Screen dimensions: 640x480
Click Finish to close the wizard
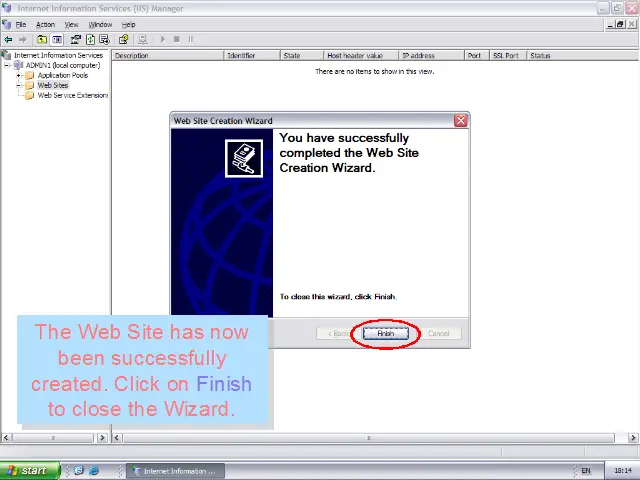click(x=385, y=333)
